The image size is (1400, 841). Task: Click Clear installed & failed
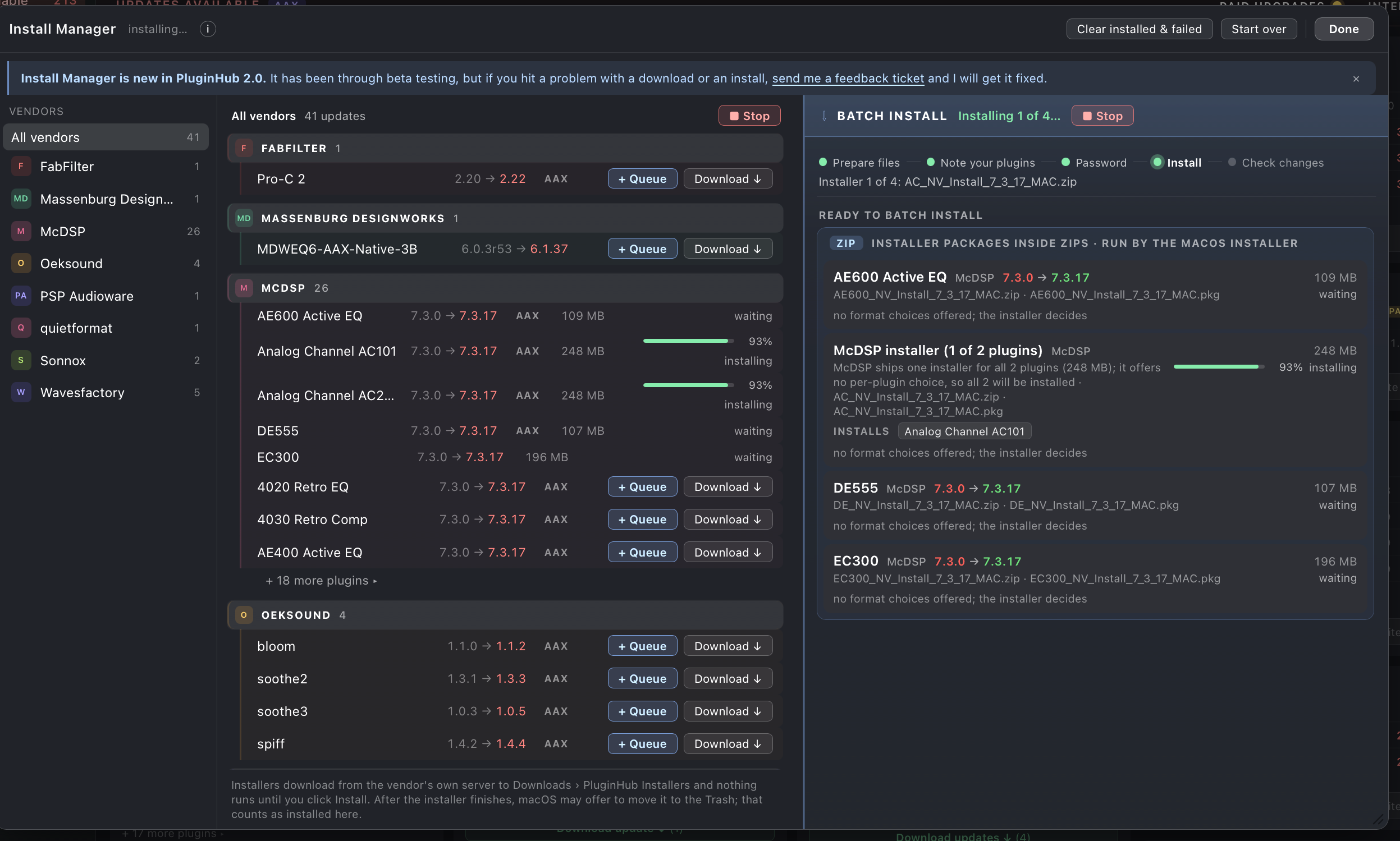tap(1139, 29)
